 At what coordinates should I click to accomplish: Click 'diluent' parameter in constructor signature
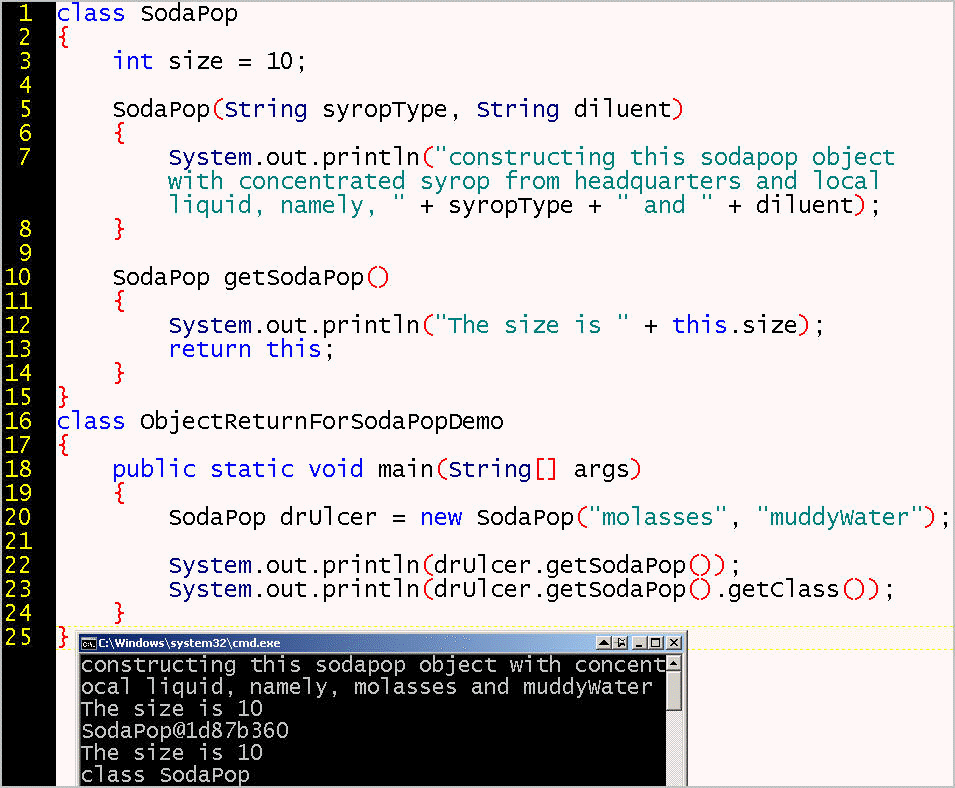(x=622, y=109)
